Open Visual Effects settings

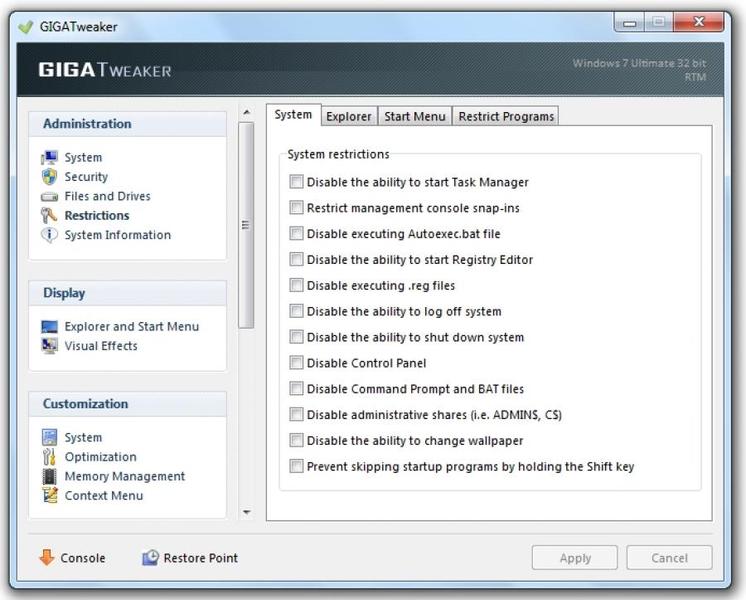pyautogui.click(x=101, y=346)
